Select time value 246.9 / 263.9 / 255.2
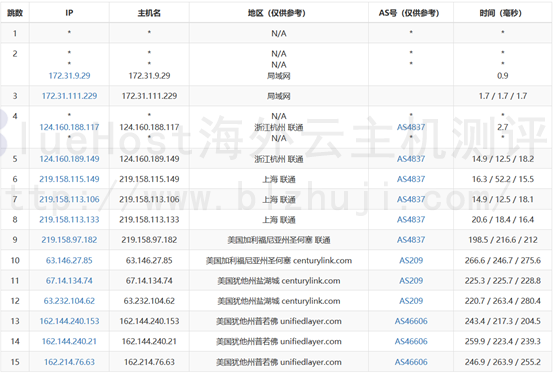Screen dimensions: 554x375 pyautogui.click(x=502, y=362)
